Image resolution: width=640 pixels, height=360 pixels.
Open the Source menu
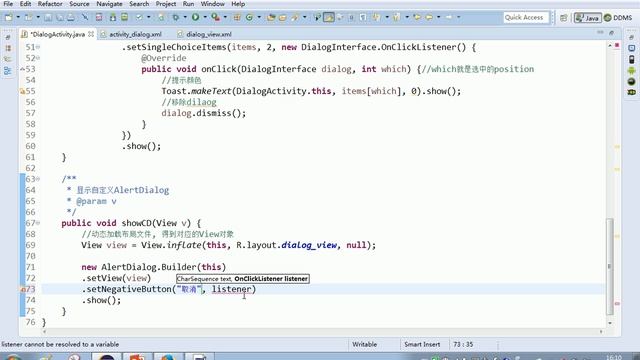click(79, 4)
